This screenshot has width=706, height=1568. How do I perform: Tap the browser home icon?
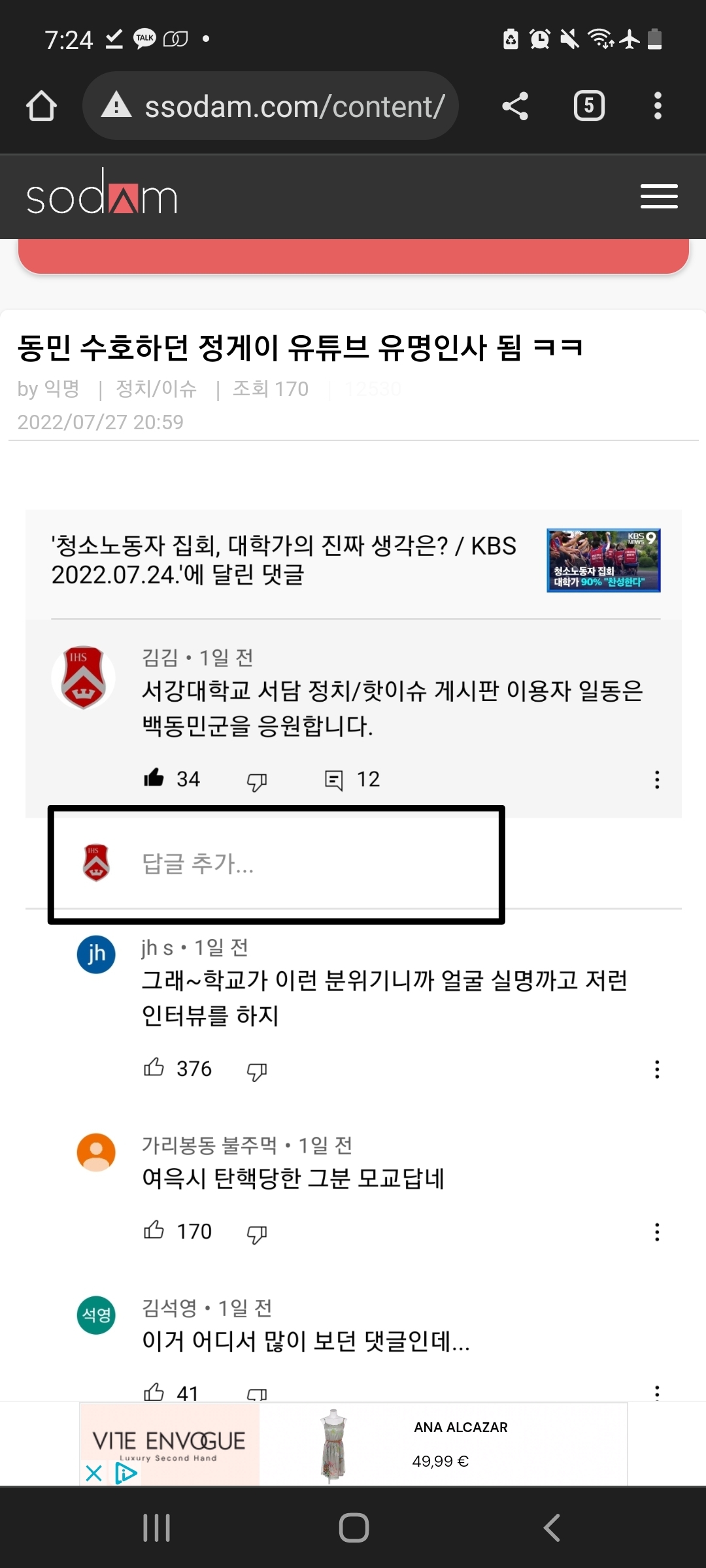[x=41, y=106]
